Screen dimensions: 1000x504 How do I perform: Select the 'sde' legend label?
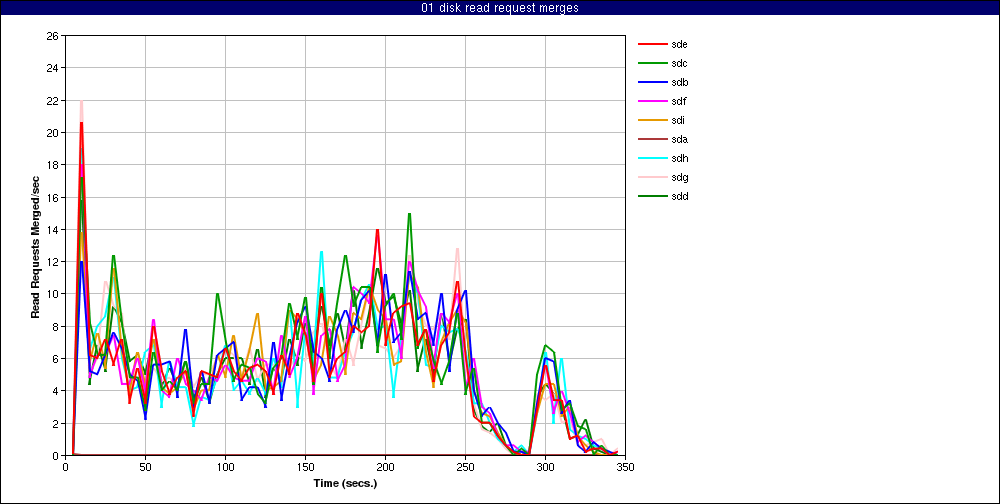[x=680, y=44]
